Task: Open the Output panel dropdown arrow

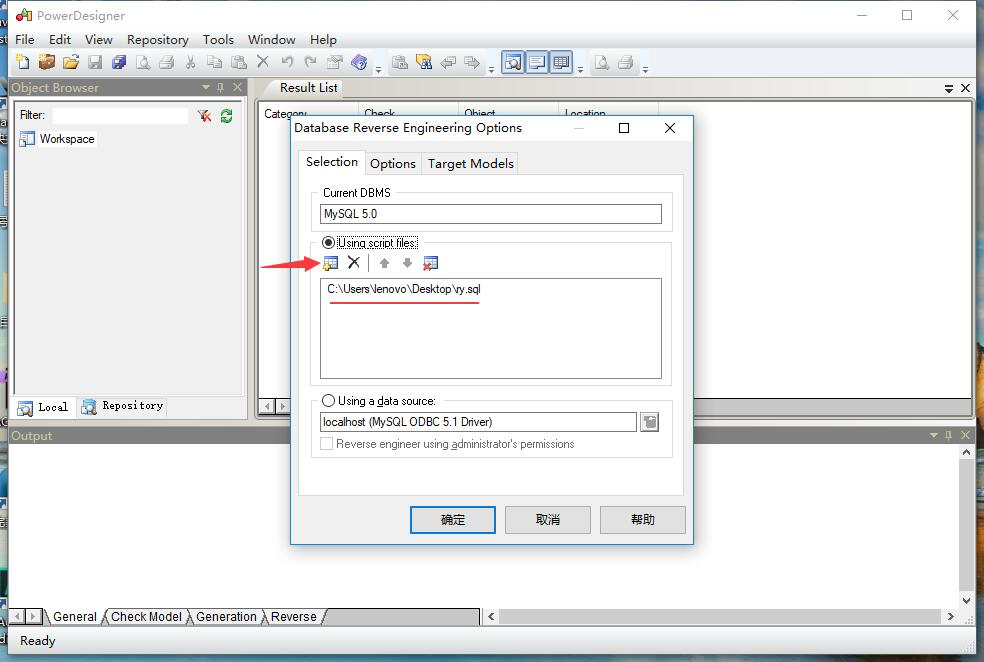Action: (x=934, y=435)
